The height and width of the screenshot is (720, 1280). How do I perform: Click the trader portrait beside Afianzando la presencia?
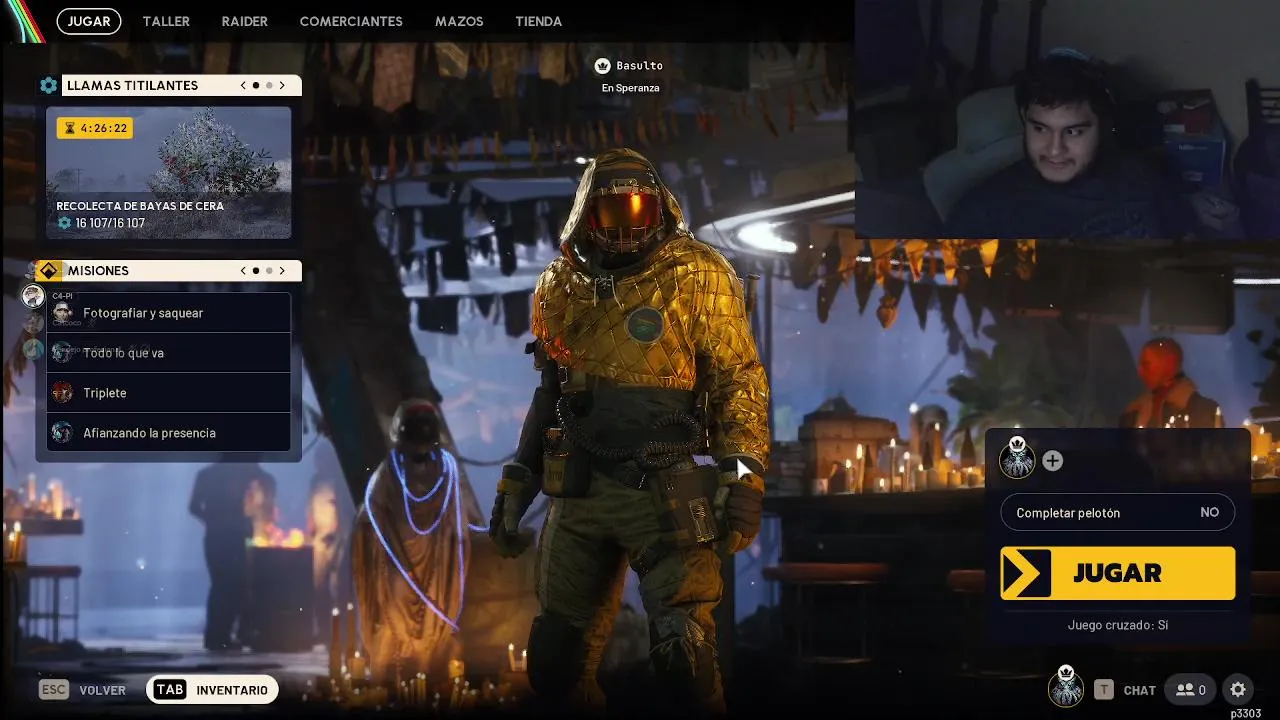tap(62, 432)
